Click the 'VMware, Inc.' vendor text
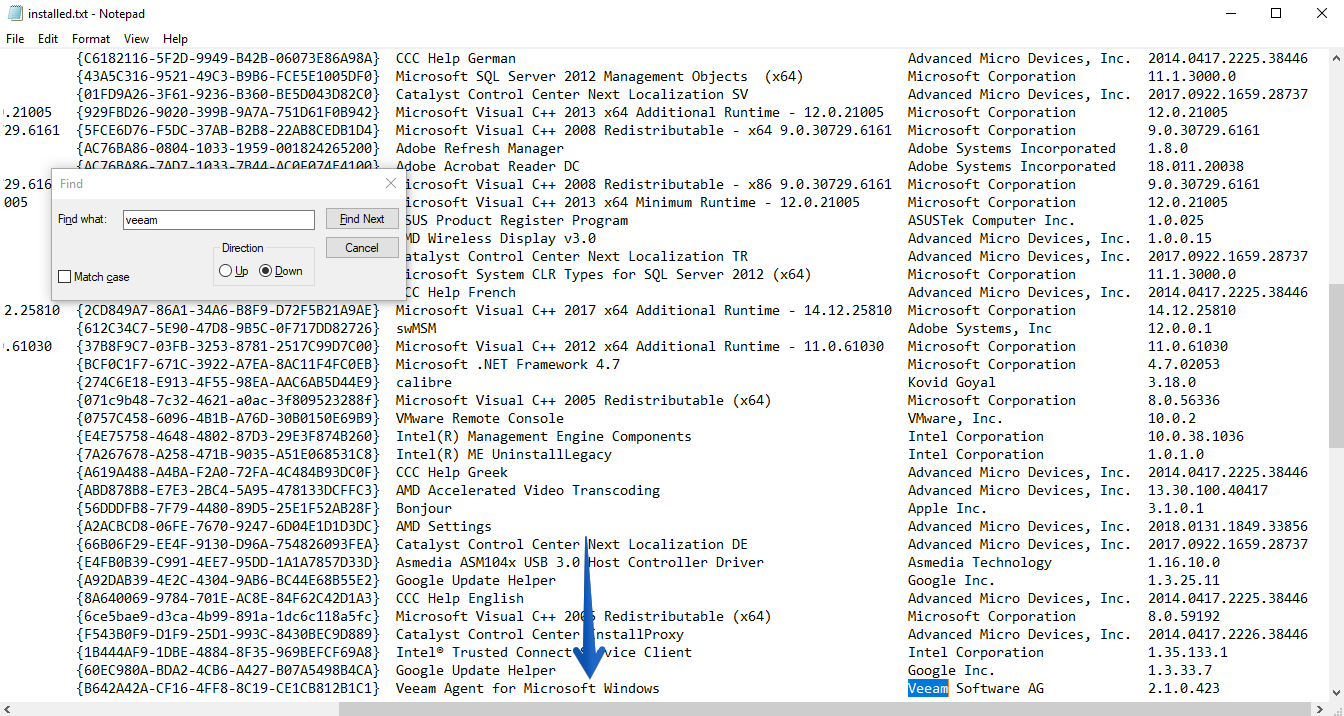 pos(956,418)
